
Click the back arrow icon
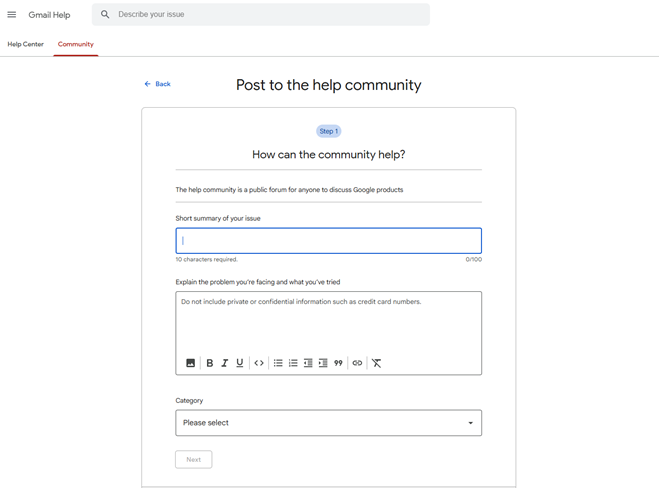tap(148, 84)
